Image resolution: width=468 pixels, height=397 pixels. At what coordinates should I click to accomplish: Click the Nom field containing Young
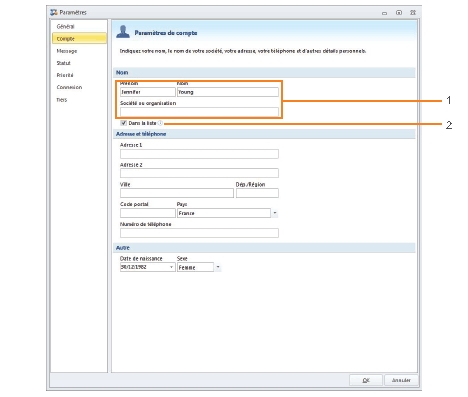pyautogui.click(x=228, y=92)
